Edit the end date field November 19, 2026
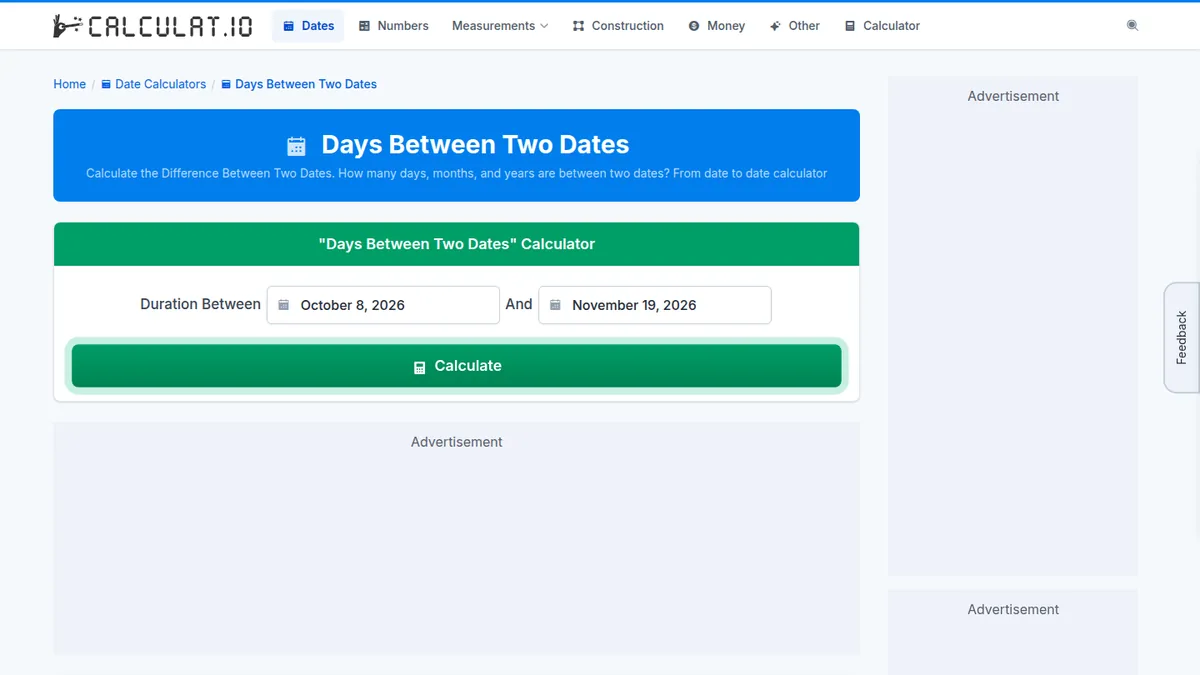This screenshot has height=675, width=1200. (655, 305)
